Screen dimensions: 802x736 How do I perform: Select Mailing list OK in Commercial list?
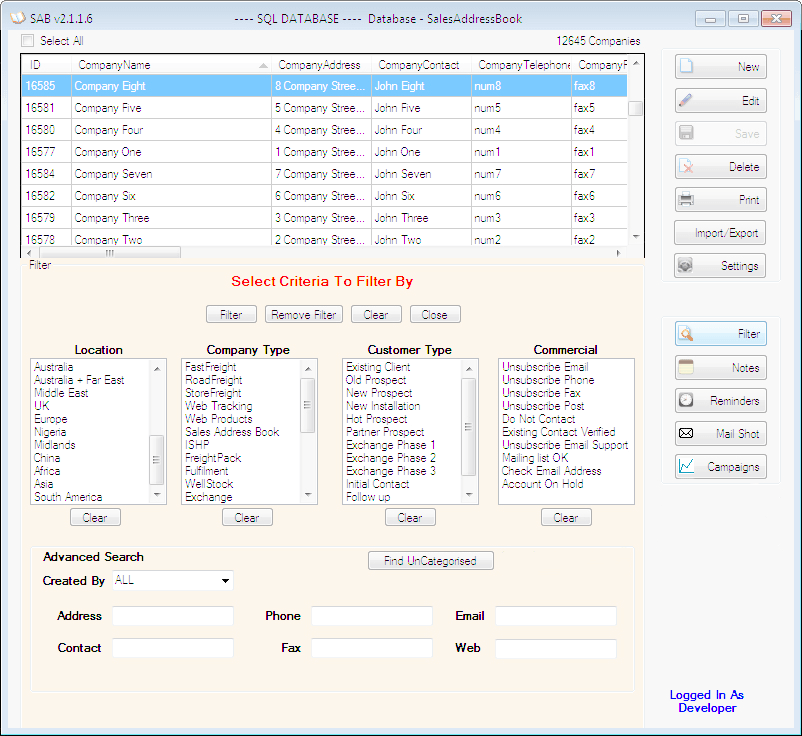[535, 458]
